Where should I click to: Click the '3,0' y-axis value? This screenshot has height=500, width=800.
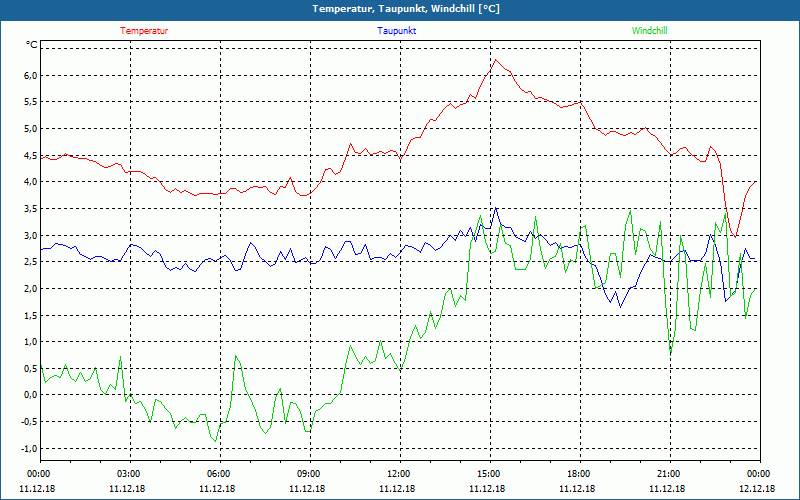(x=31, y=235)
